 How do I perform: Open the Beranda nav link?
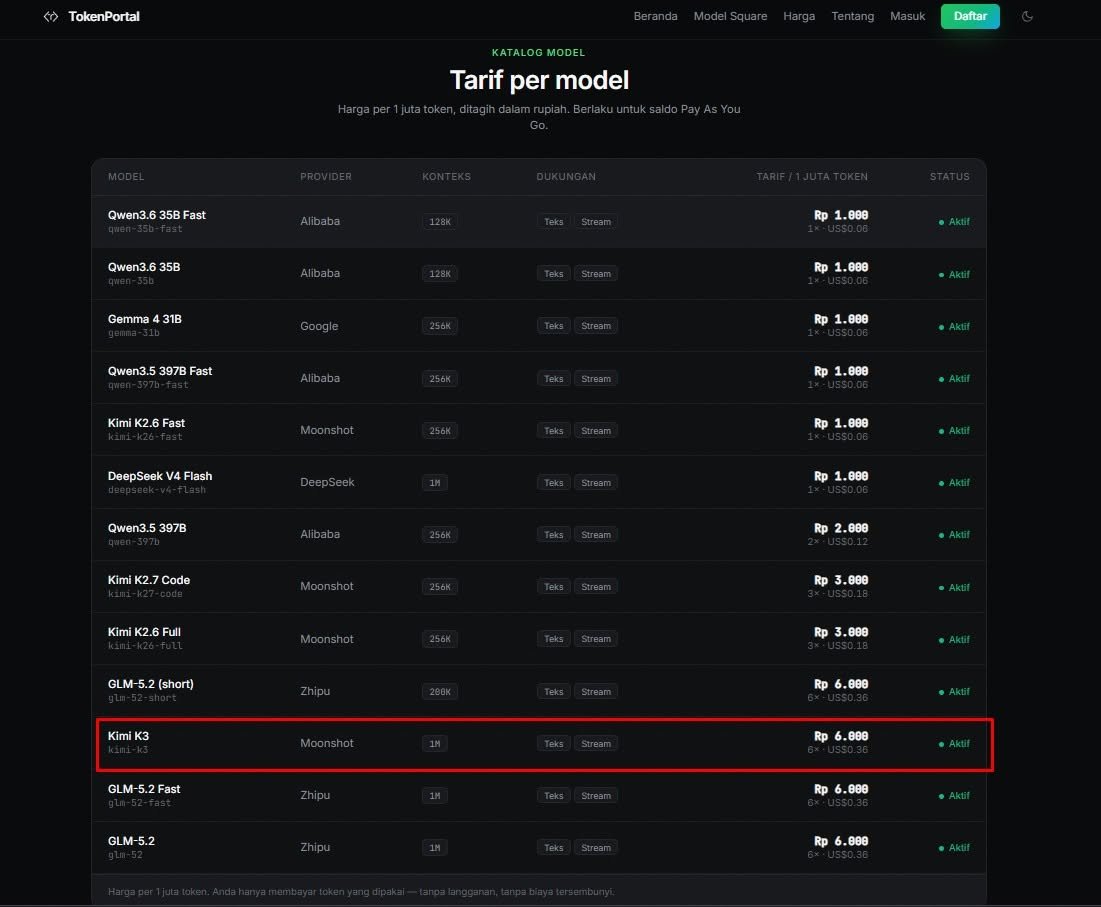[655, 16]
